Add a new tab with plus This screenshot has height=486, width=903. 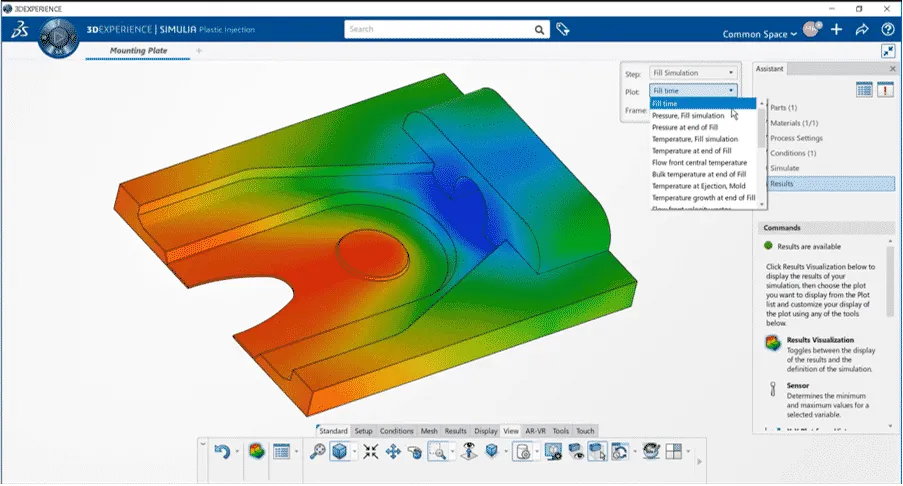tap(199, 51)
